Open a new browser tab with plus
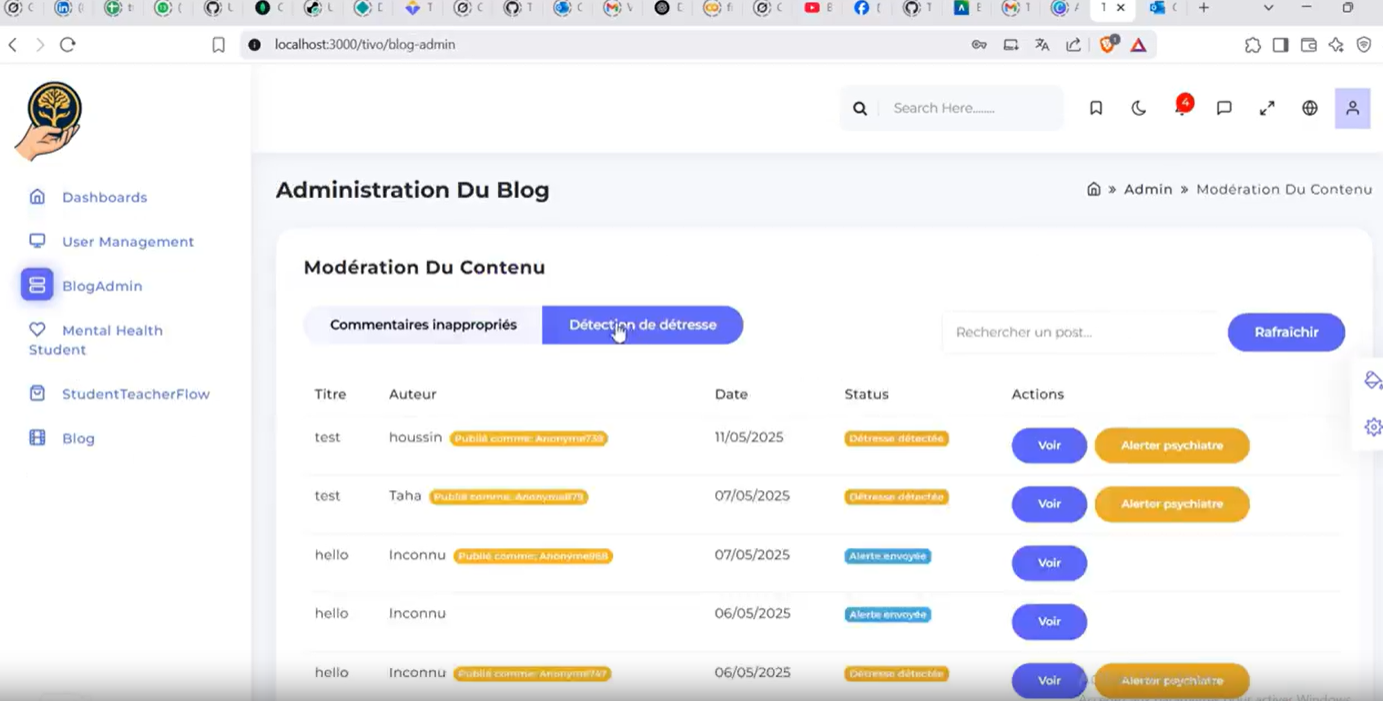This screenshot has width=1383, height=701. tap(1204, 8)
